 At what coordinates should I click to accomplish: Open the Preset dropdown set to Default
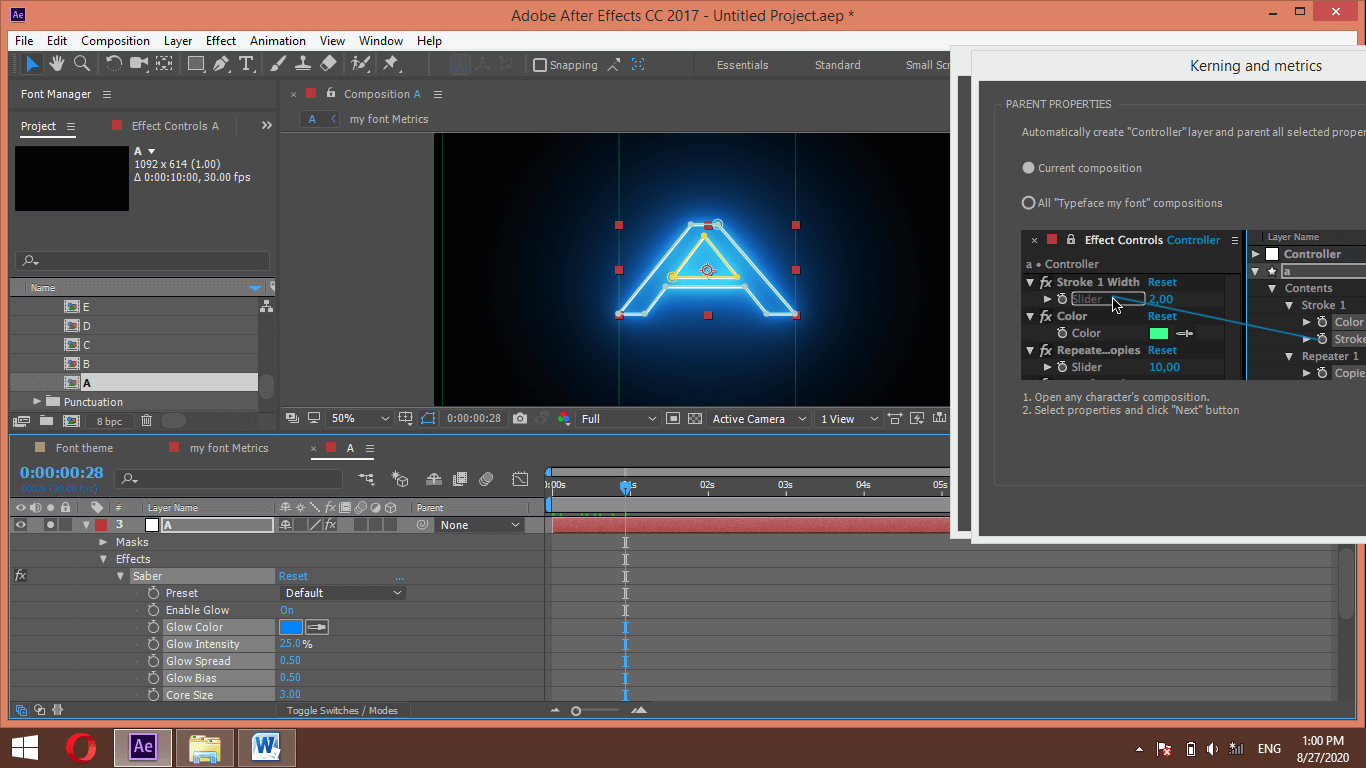point(343,592)
